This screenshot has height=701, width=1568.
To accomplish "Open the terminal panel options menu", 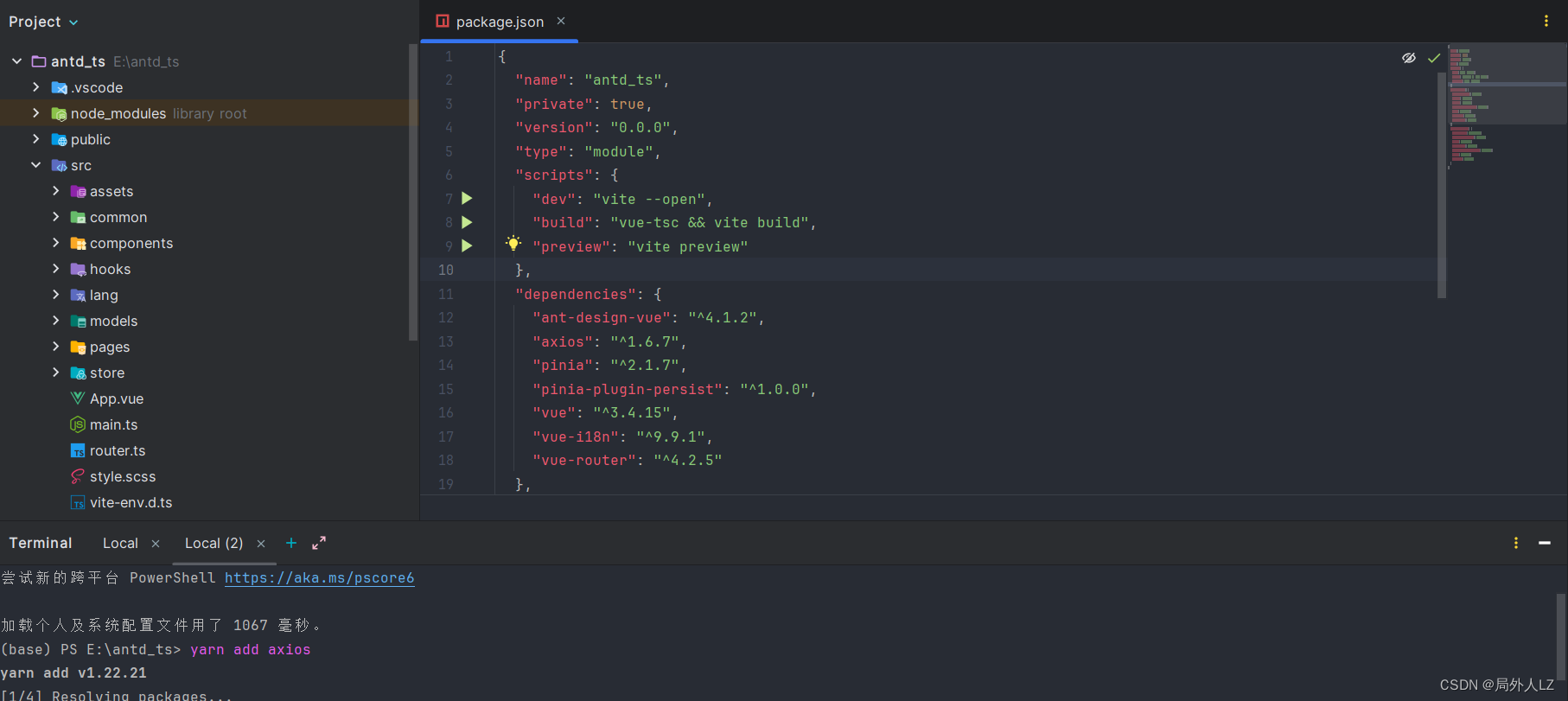I will 1516,543.
